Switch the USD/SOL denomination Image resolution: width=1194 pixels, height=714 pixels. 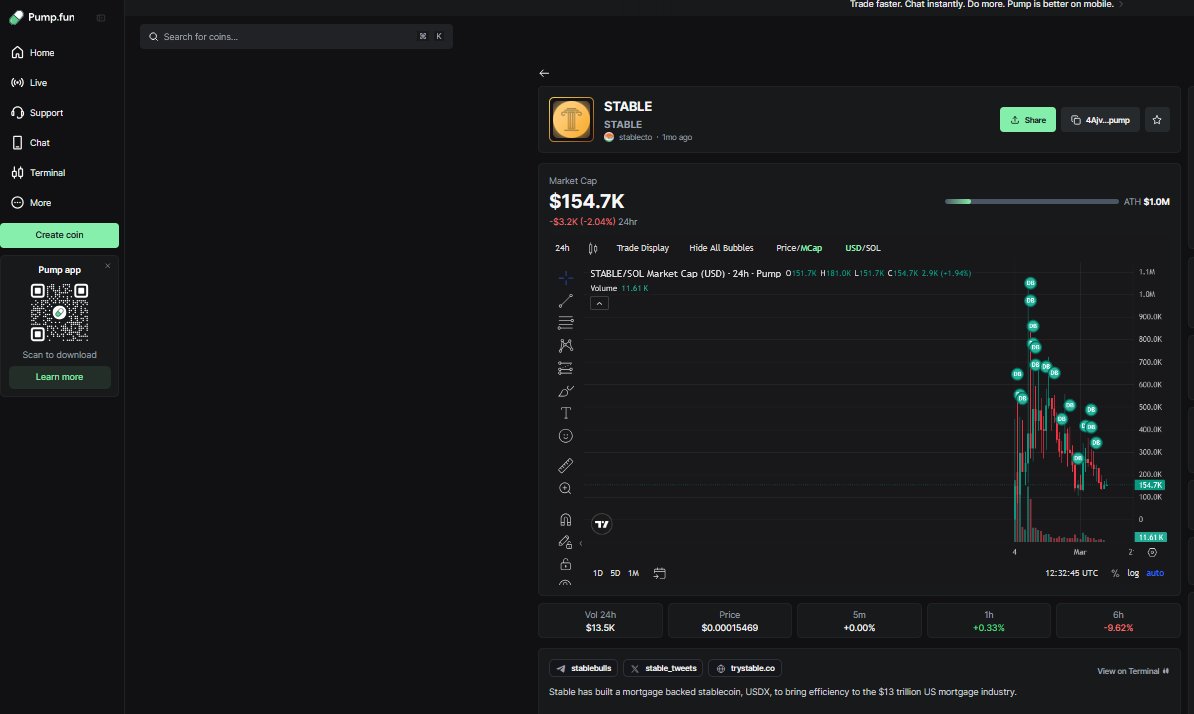[x=863, y=248]
